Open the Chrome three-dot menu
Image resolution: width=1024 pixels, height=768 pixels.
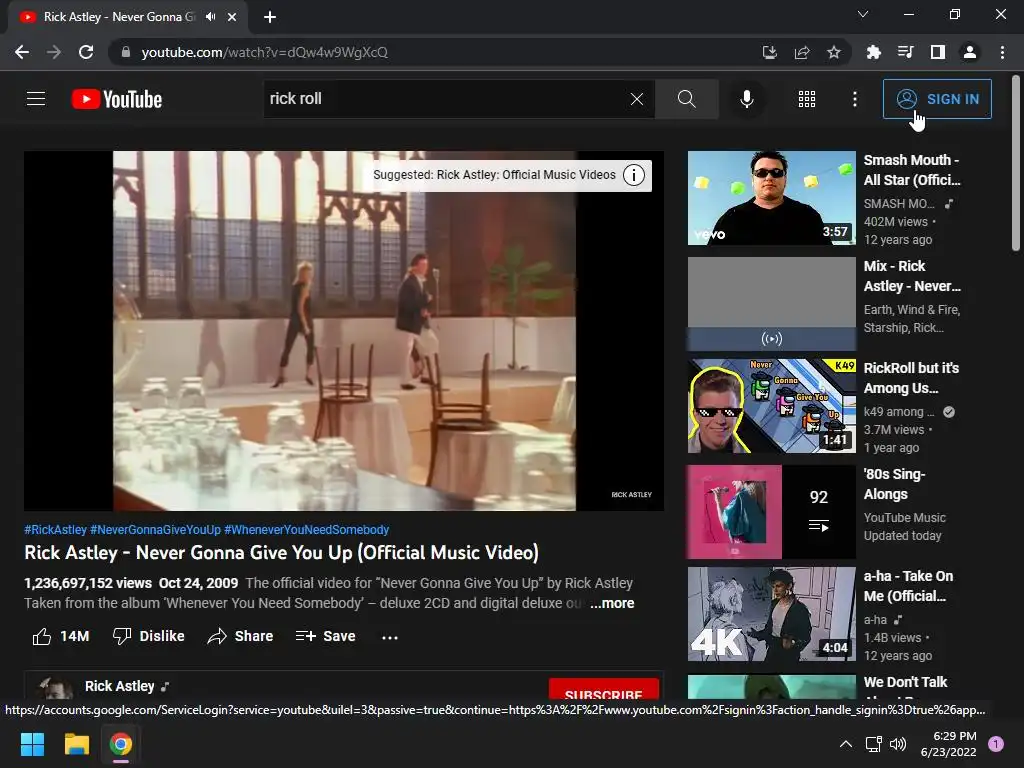pos(1002,52)
